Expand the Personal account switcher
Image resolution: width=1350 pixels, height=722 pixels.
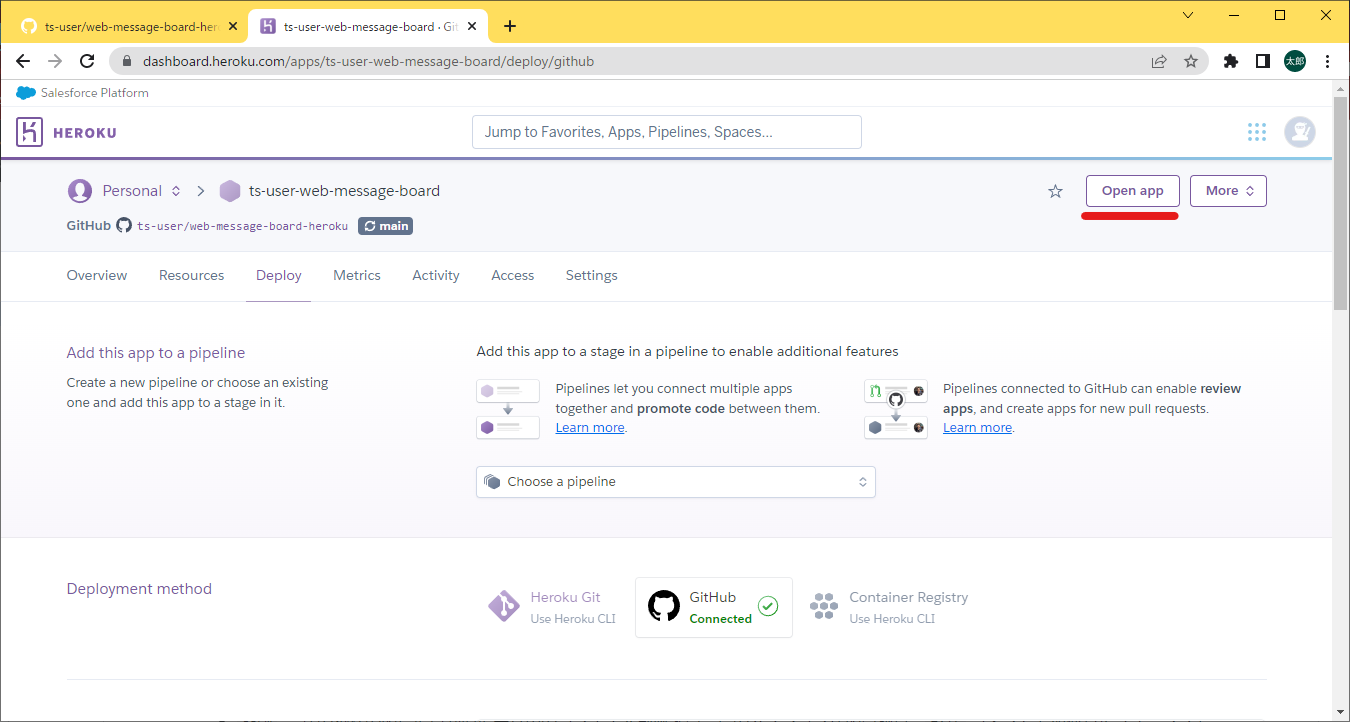coord(176,191)
